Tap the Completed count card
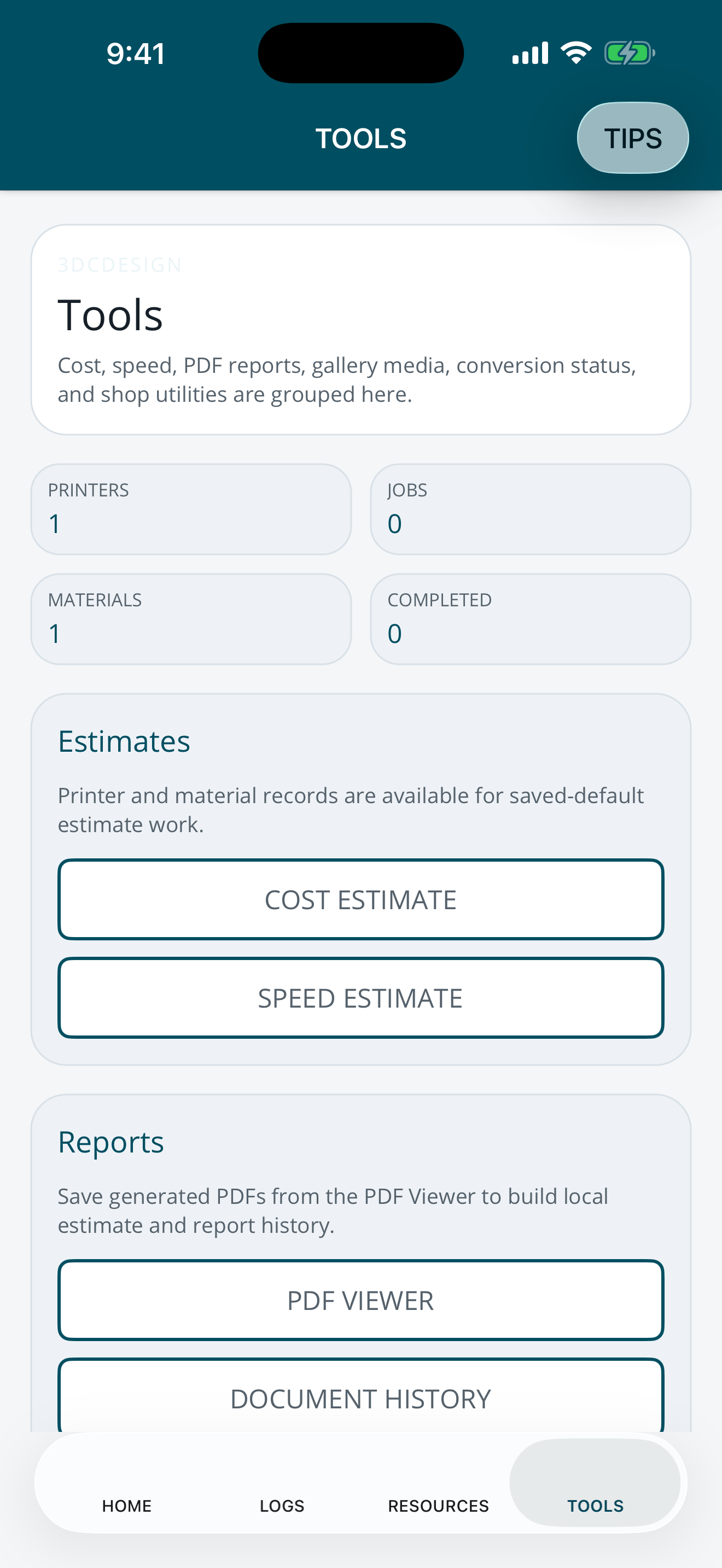 pyautogui.click(x=530, y=619)
